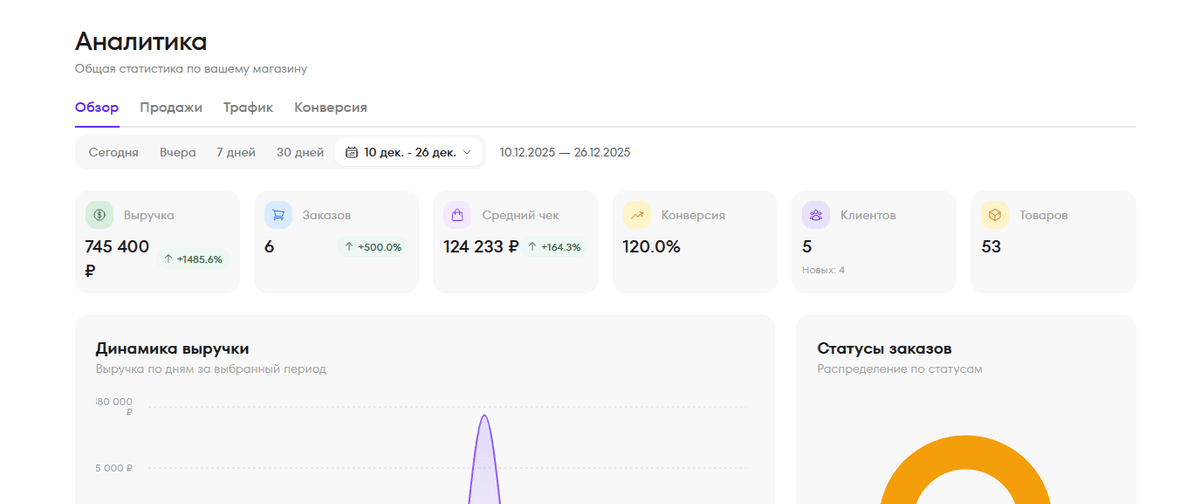Switch period to 30 дней
This screenshot has height=504, width=1200.
tap(300, 153)
